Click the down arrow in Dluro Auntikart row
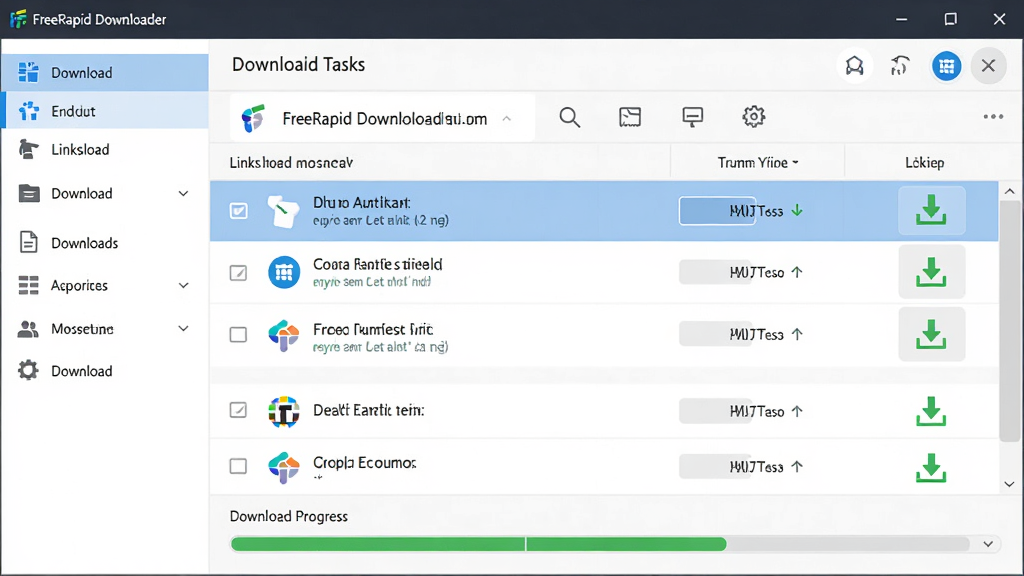The height and width of the screenshot is (576, 1024). point(797,210)
